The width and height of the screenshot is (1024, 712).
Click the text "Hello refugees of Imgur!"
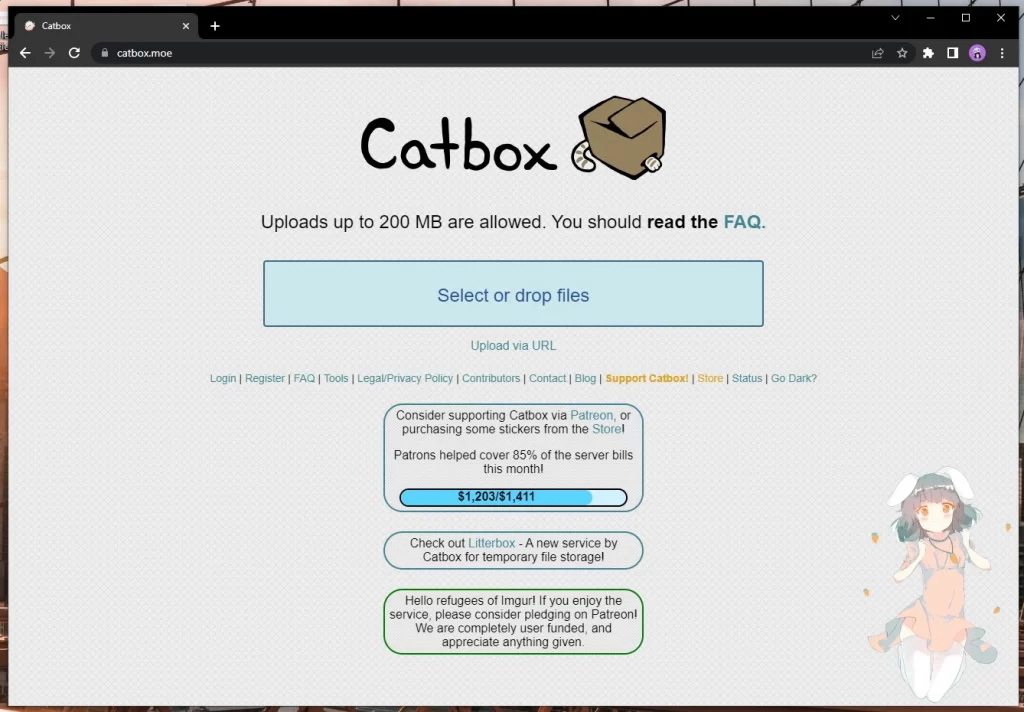point(470,600)
